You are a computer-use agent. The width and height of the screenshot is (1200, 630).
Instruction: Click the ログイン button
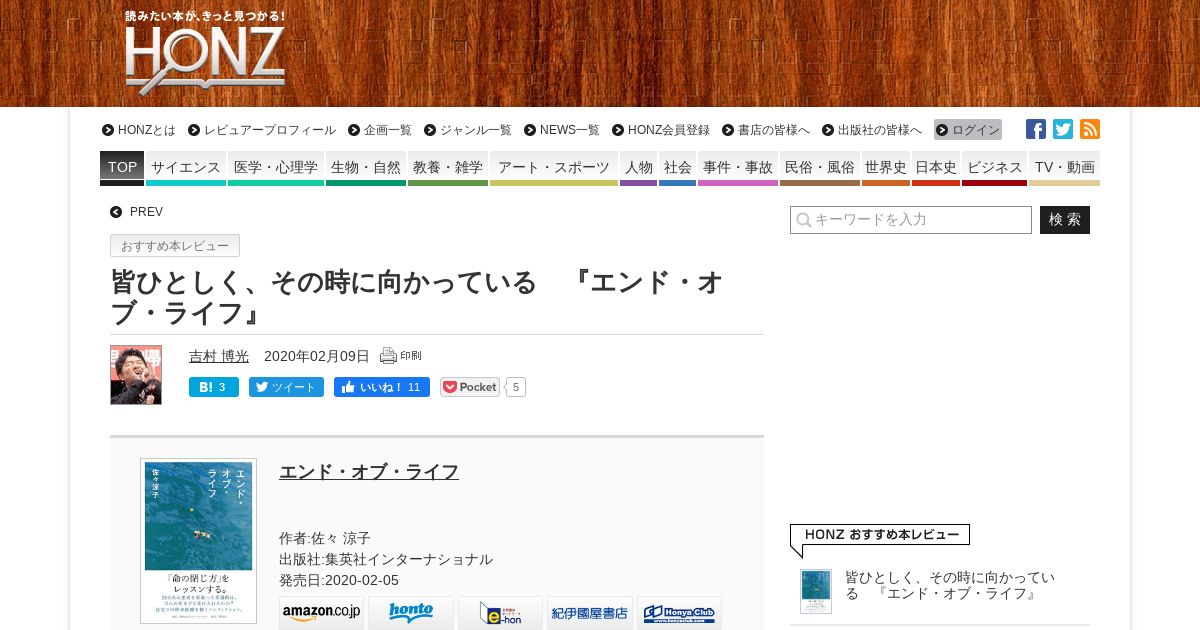[x=968, y=130]
